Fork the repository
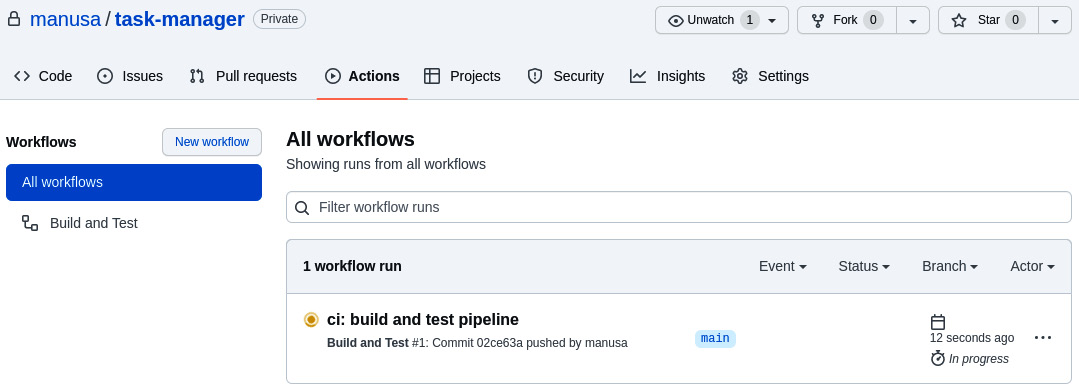Screen dimensions: 1079x389 coord(847,21)
